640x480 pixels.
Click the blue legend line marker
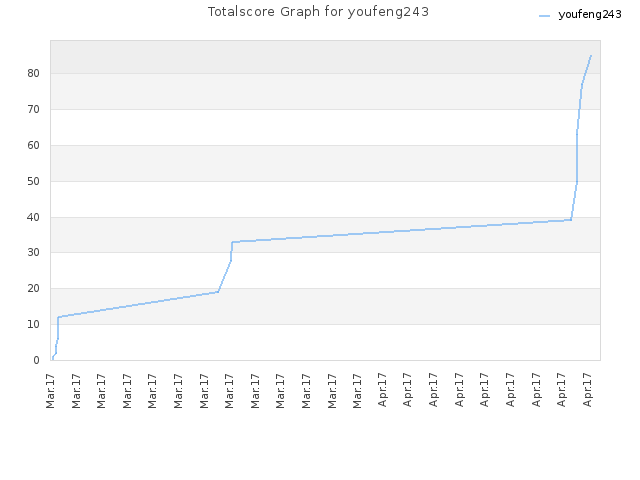pyautogui.click(x=544, y=16)
